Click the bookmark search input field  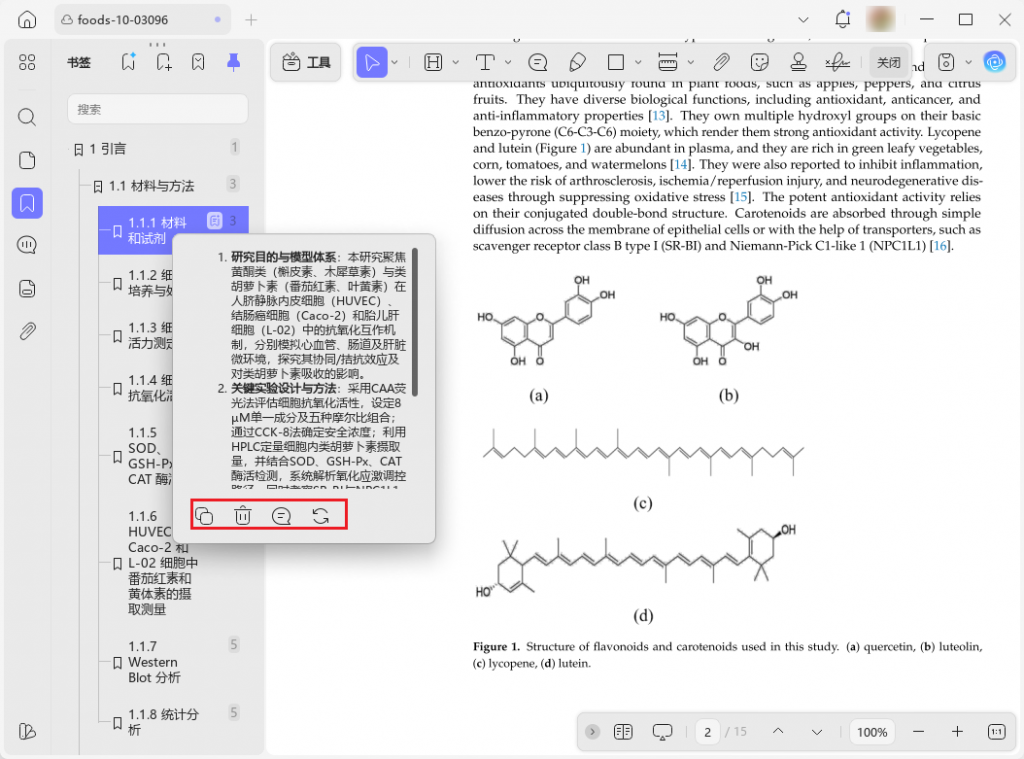point(158,109)
